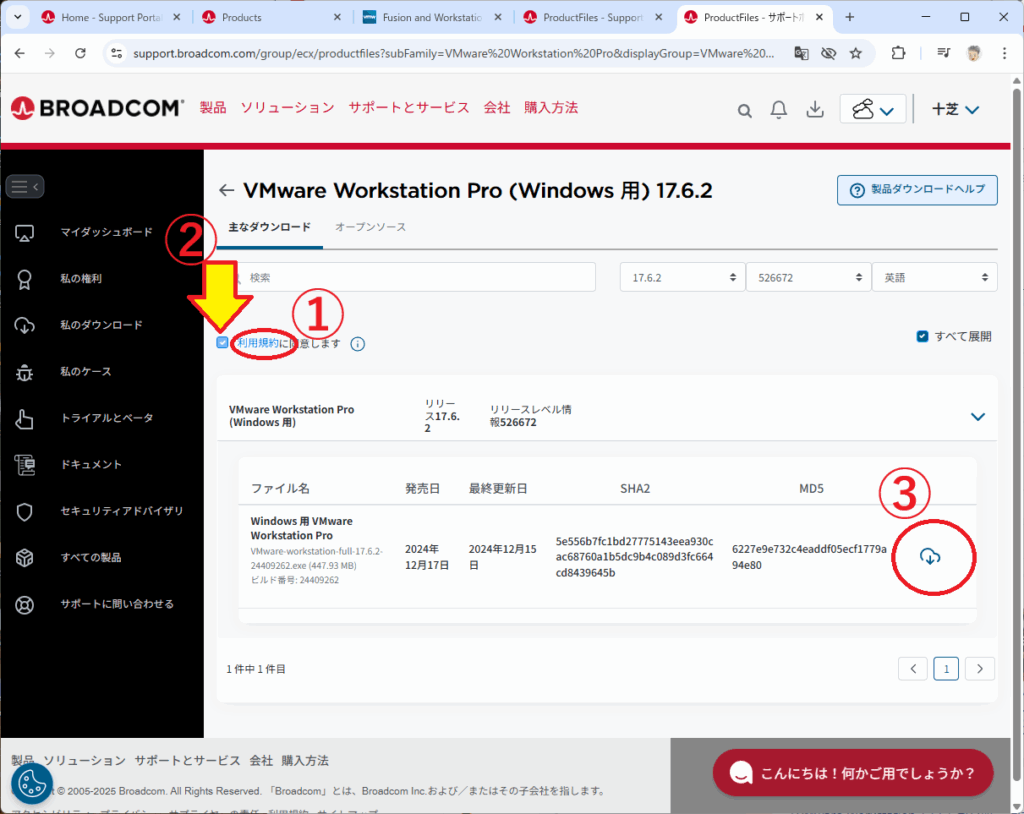This screenshot has width=1024, height=814.
Task: Click the back arrow beside product title
Action: click(x=226, y=191)
